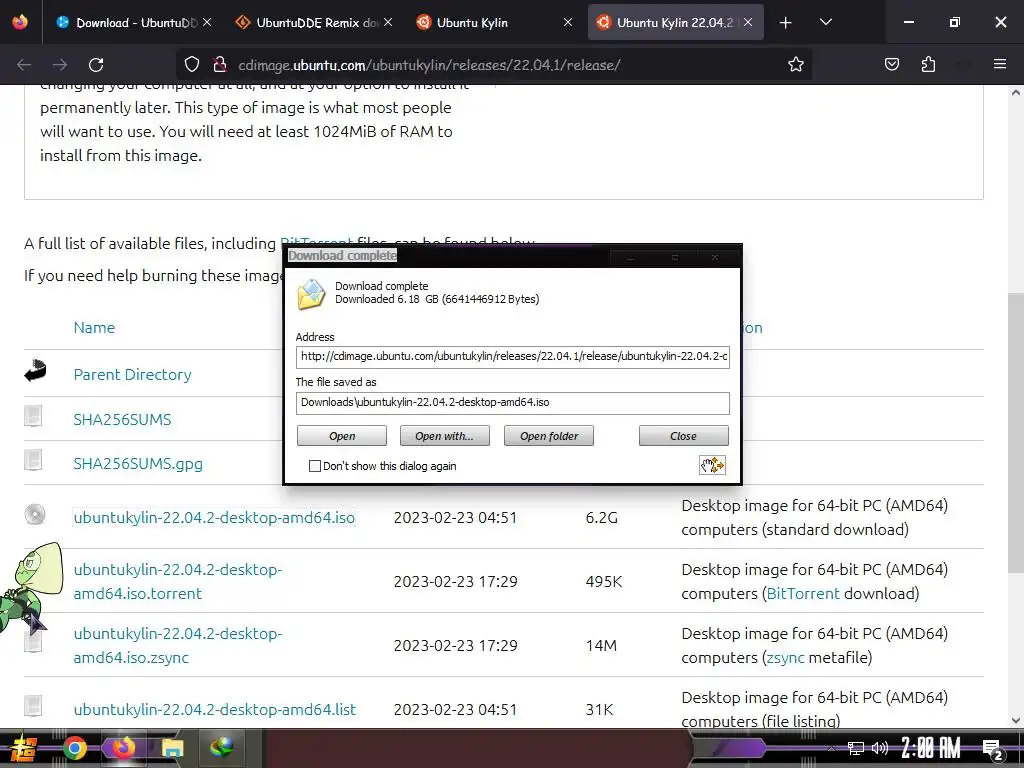Click the 2023-02-23 04:51 iso date
The width and height of the screenshot is (1024, 768).
[x=455, y=518]
